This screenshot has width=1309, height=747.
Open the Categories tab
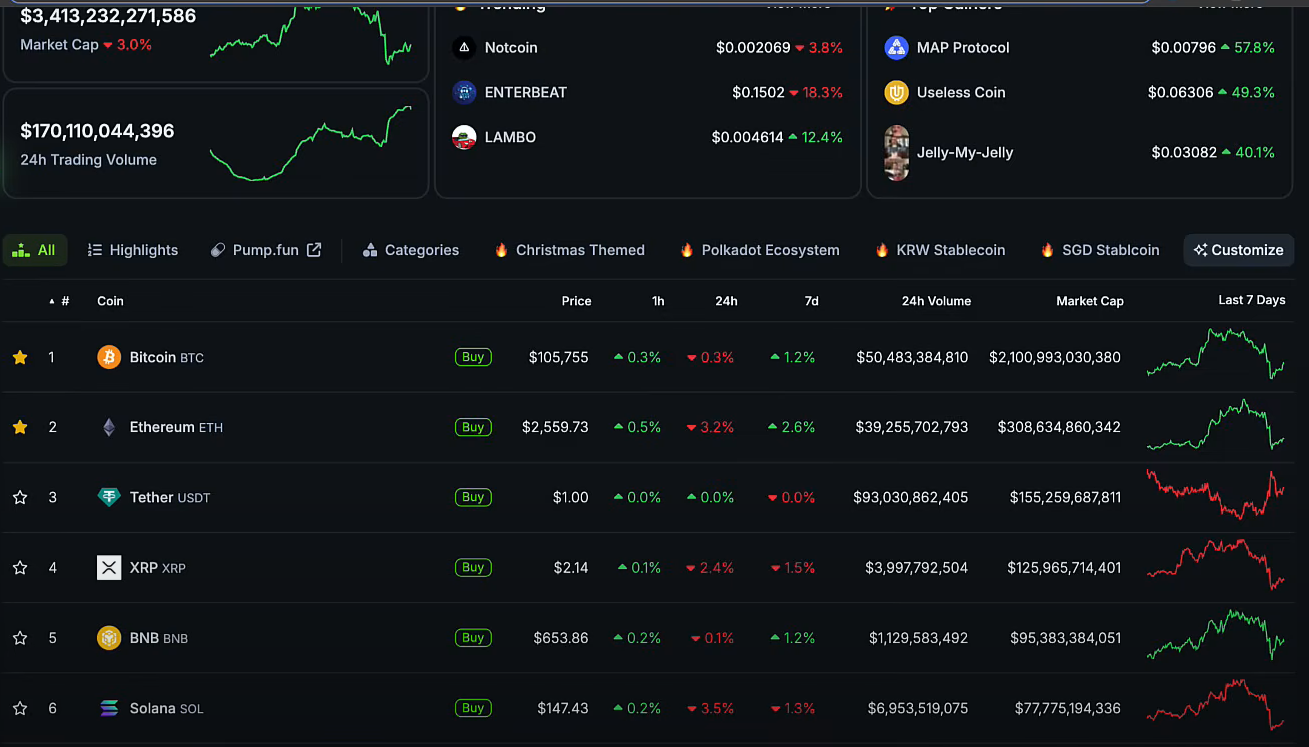[x=411, y=250]
